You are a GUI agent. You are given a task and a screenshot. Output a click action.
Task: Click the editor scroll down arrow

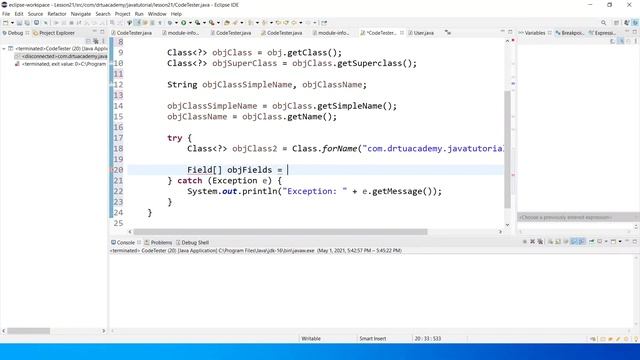(507, 225)
